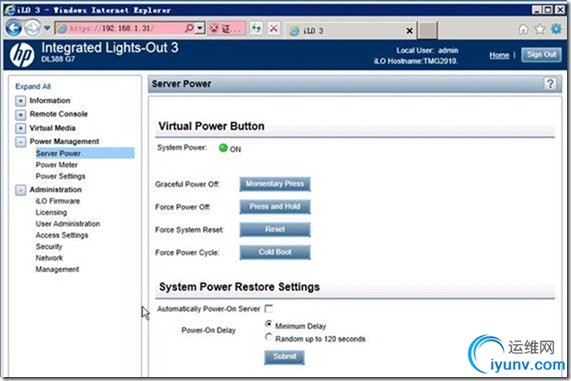Image resolution: width=571 pixels, height=381 pixels.
Task: Open the Information menu item
Action: 50,101
